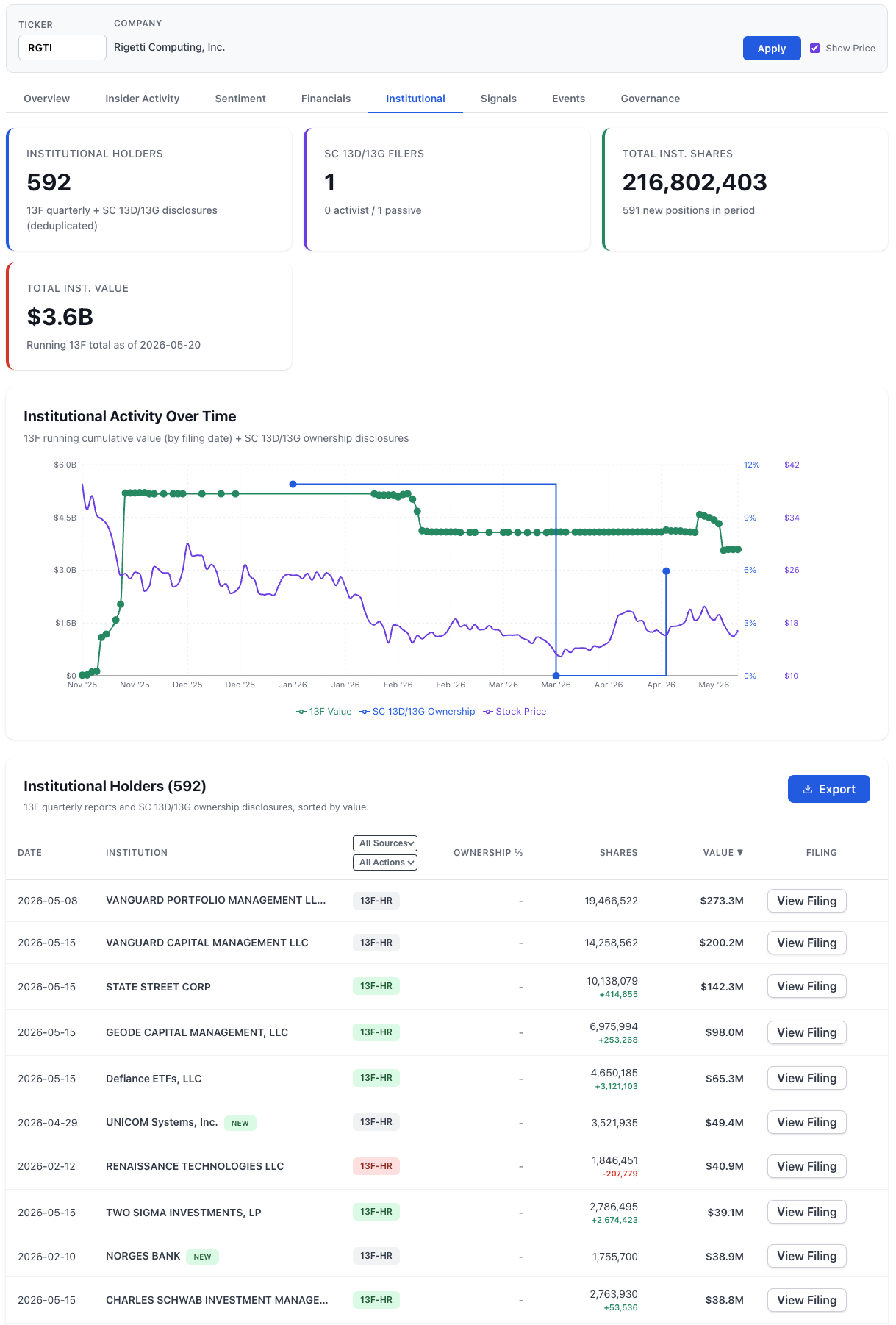Click the Institutional Holders 592 card
This screenshot has height=1325, width=896.
click(149, 190)
